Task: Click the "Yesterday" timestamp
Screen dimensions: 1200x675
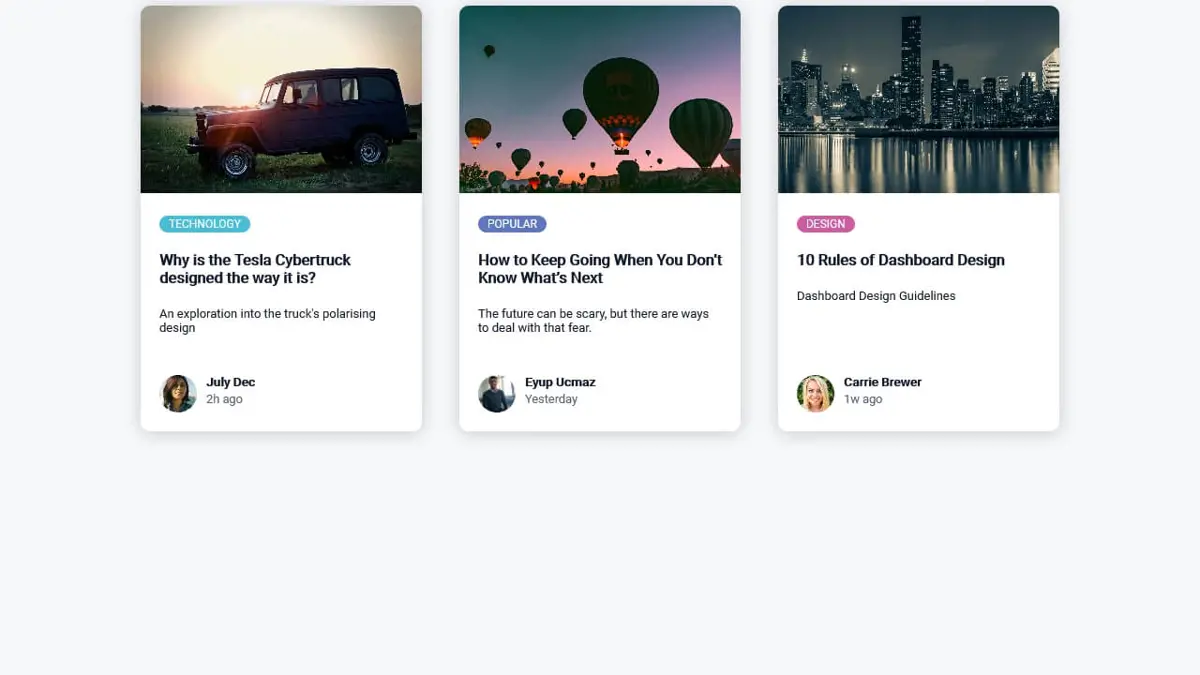Action: [551, 398]
